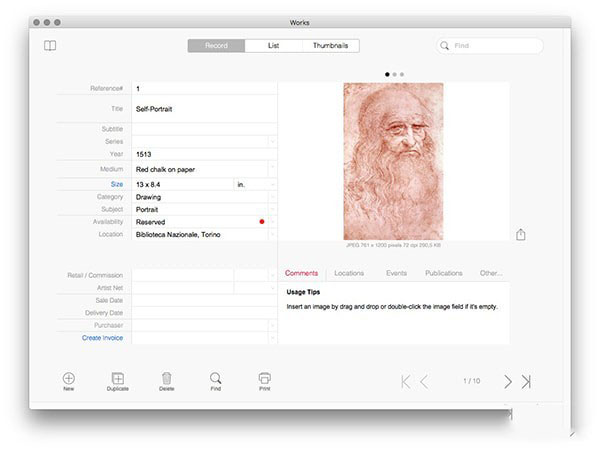The height and width of the screenshot is (451, 600).
Task: Open Find with bottom magnifier icon
Action: pos(215,378)
